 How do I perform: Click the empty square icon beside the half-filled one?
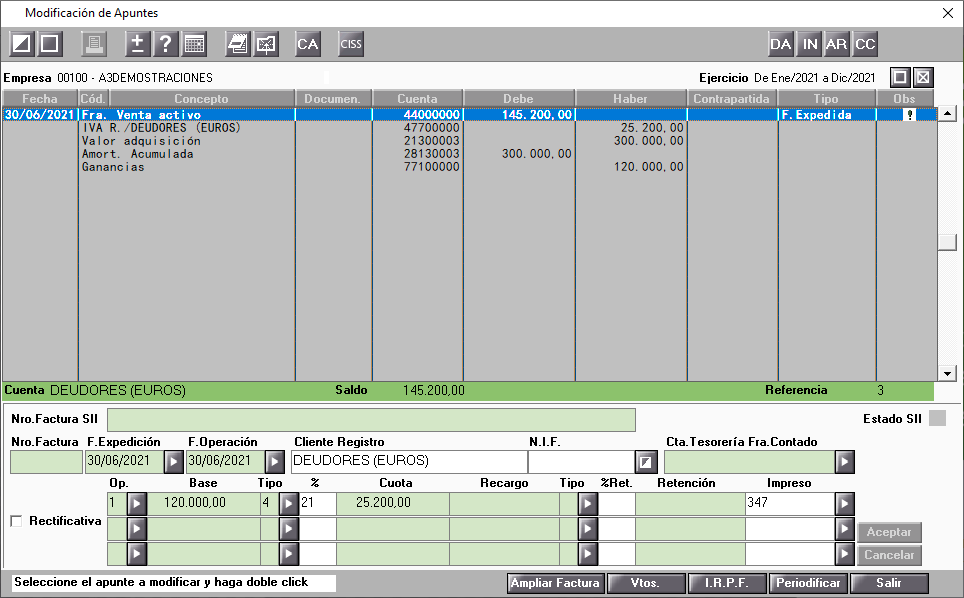point(50,44)
